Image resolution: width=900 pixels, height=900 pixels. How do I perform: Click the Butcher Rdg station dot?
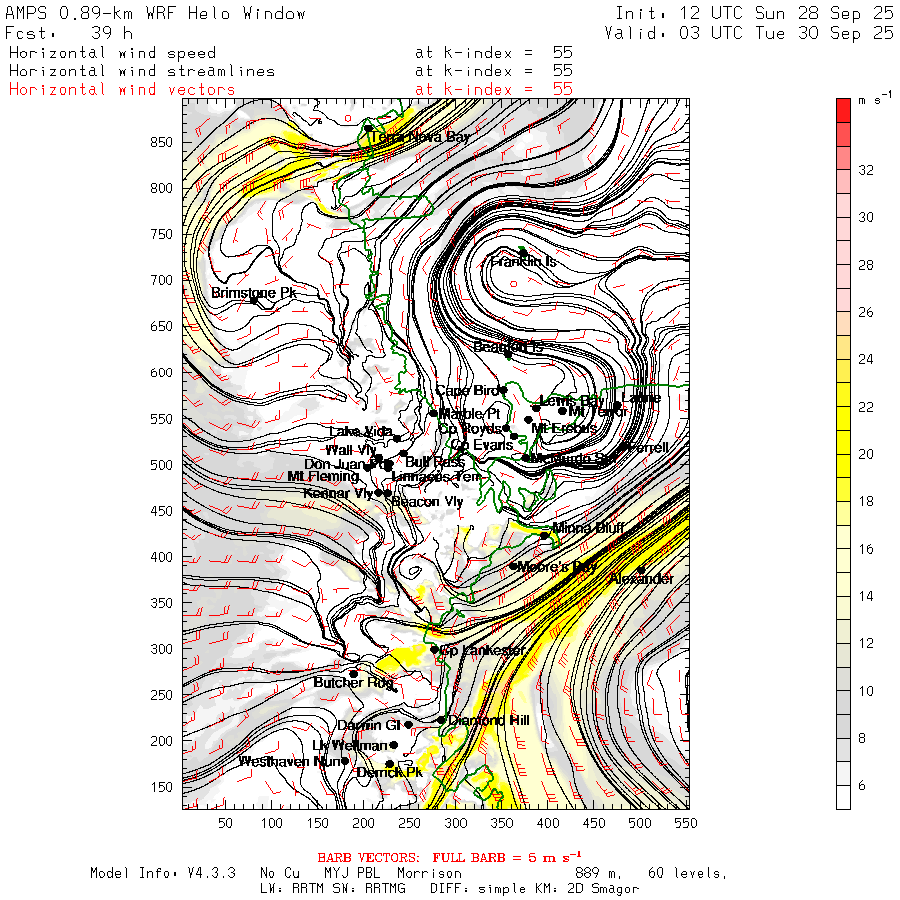click(354, 674)
